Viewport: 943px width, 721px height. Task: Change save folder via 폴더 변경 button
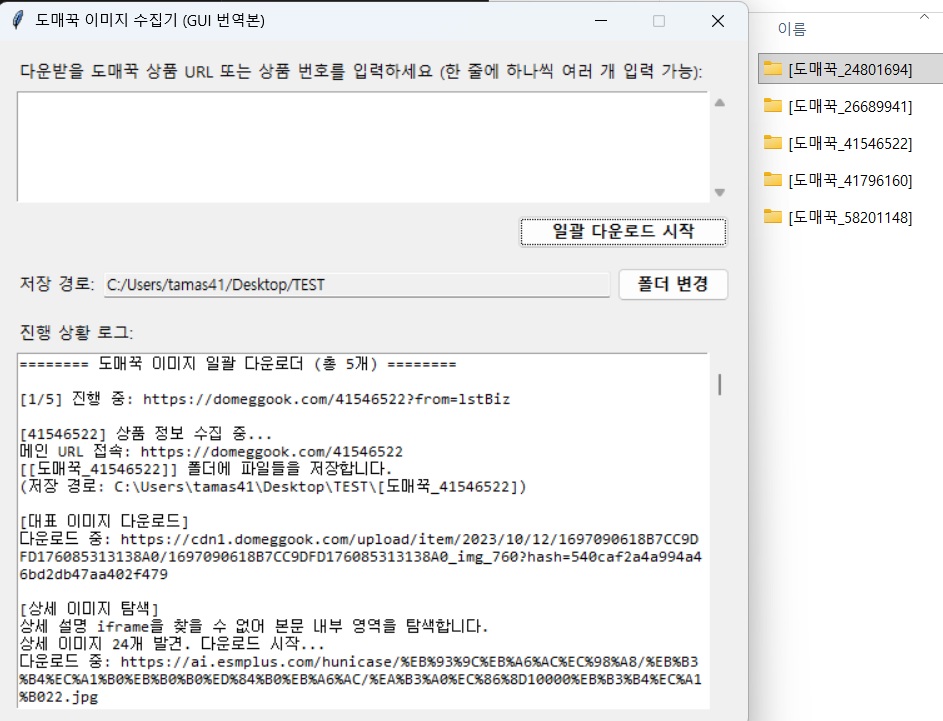(x=673, y=284)
